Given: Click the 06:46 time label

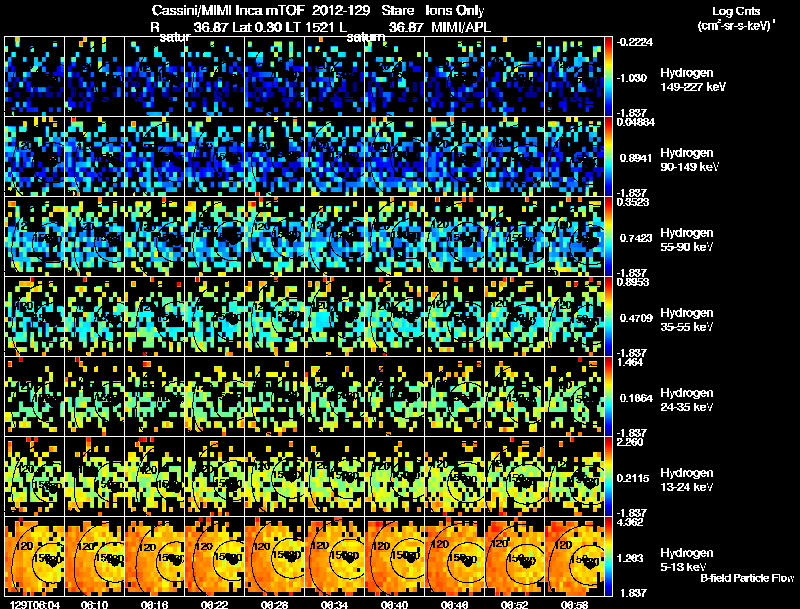Looking at the screenshot, I should [x=454, y=604].
